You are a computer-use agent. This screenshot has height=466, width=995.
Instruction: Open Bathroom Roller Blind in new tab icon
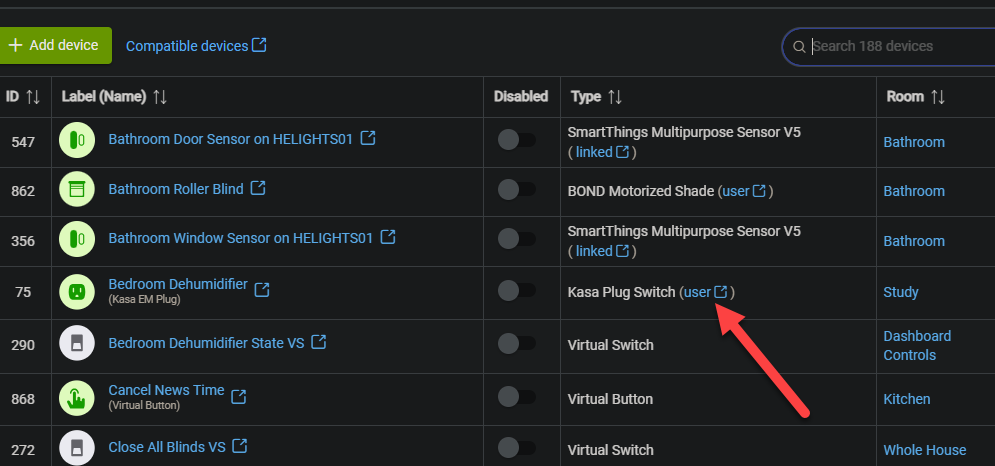(x=258, y=188)
